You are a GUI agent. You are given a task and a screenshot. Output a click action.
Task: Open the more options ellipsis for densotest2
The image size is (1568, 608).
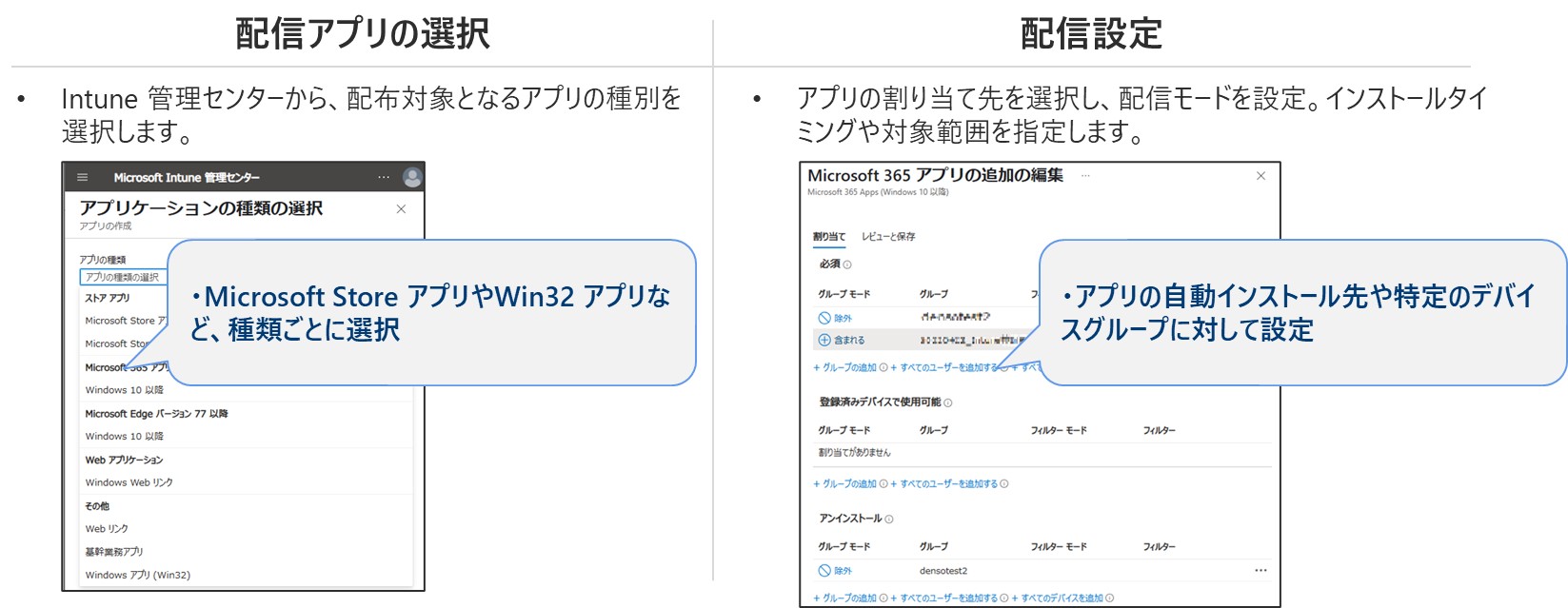(x=1260, y=571)
